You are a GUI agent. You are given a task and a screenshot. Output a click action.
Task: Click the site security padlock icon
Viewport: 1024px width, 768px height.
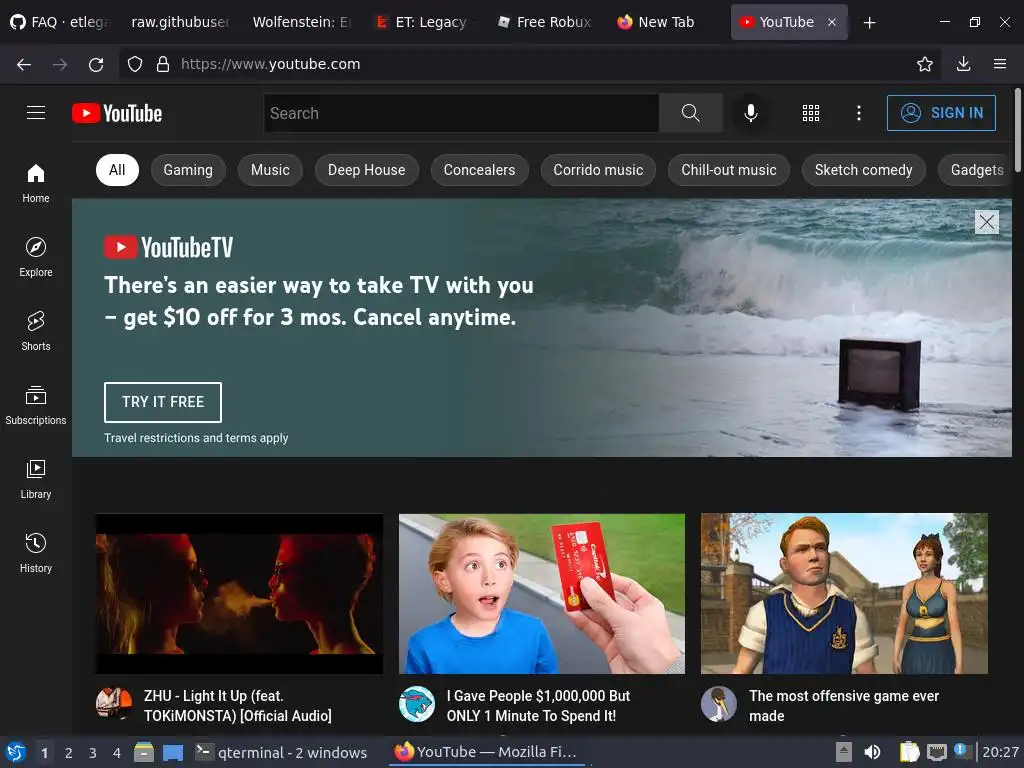(x=163, y=64)
